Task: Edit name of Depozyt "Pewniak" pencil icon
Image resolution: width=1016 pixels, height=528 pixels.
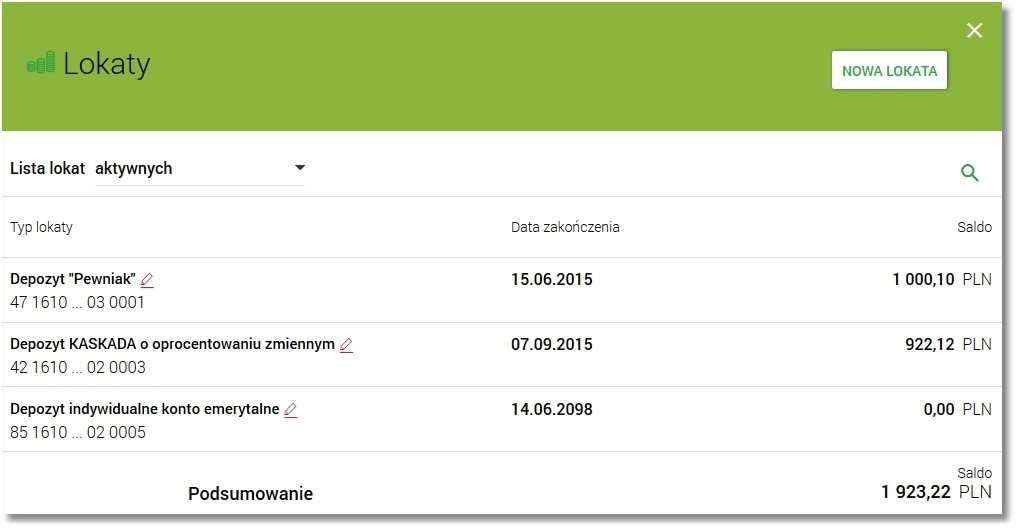Action: tap(147, 280)
